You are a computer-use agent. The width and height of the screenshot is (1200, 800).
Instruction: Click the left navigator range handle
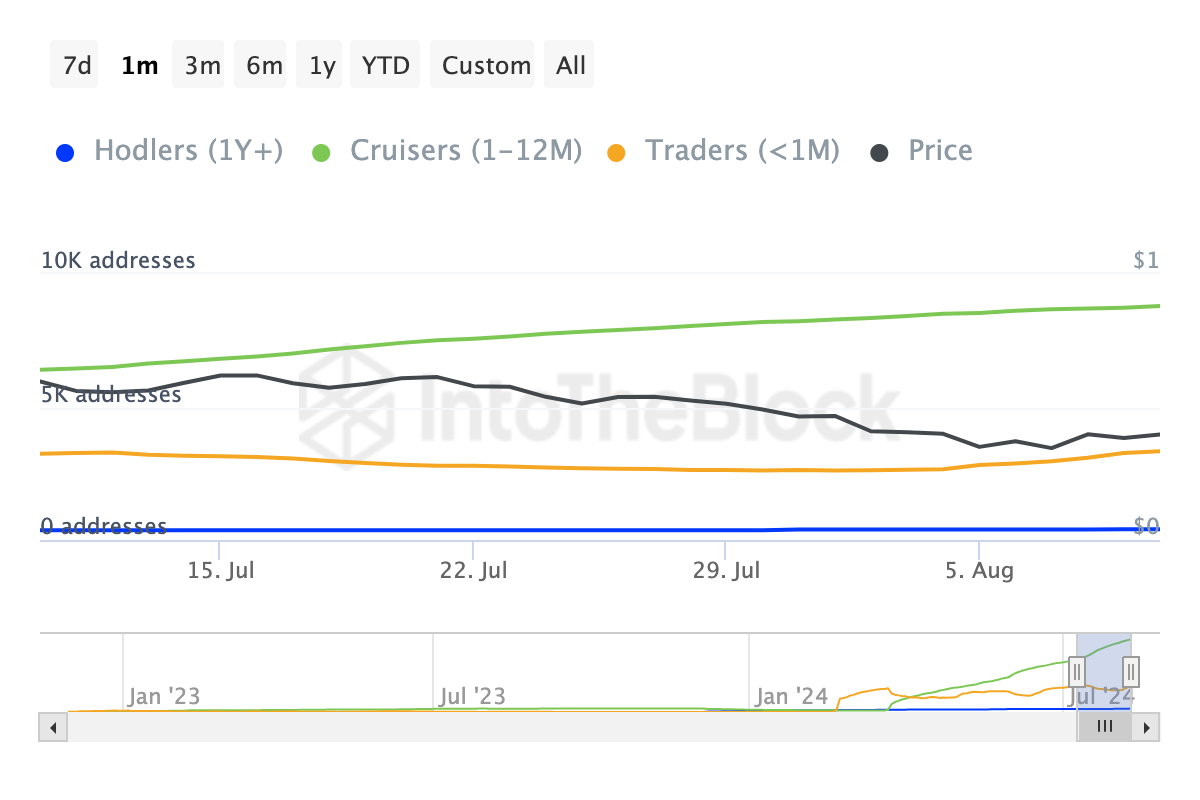coord(1077,669)
